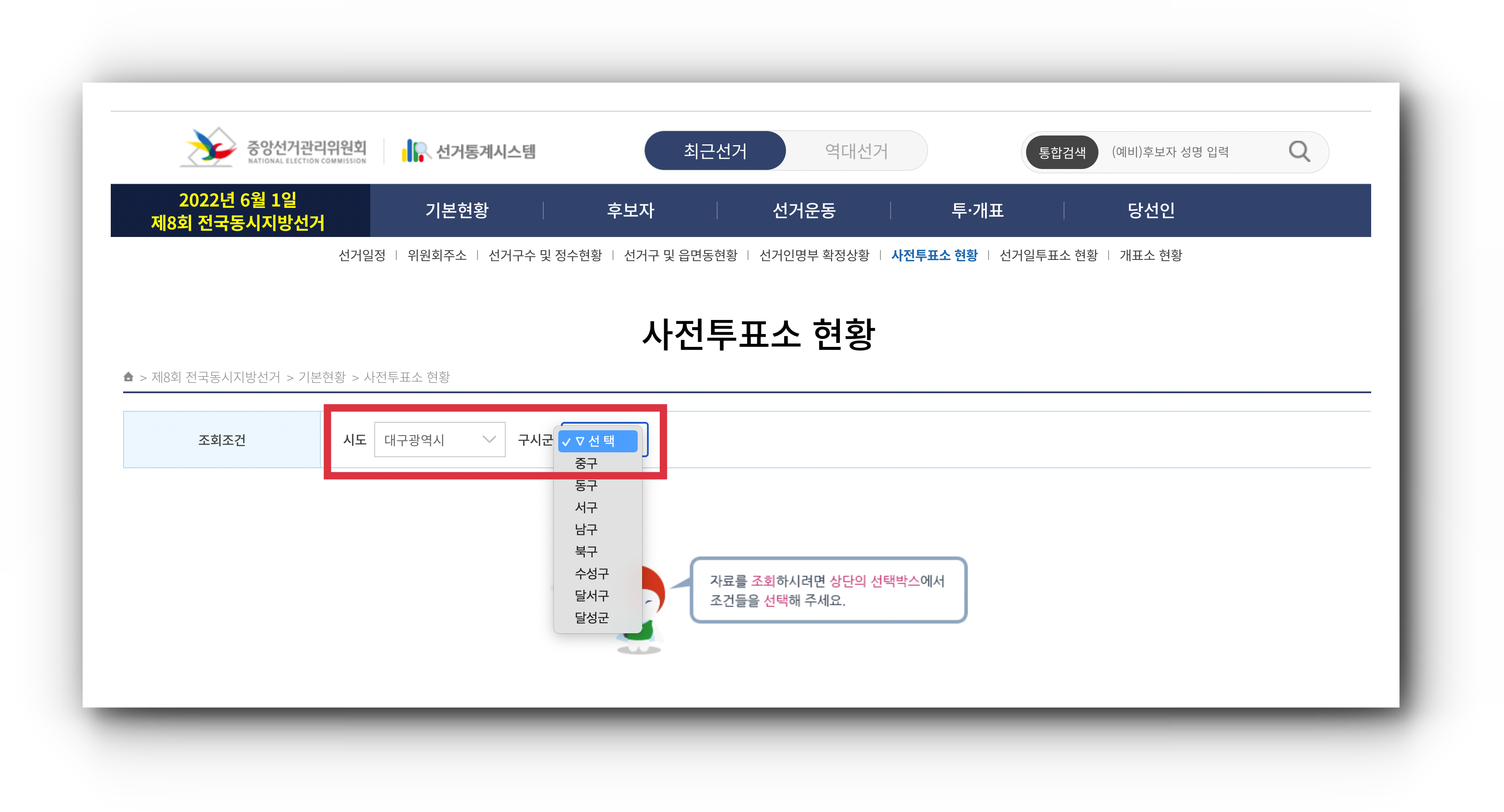
Task: Click breadcrumb 사전투표소 현황
Action: 406,377
